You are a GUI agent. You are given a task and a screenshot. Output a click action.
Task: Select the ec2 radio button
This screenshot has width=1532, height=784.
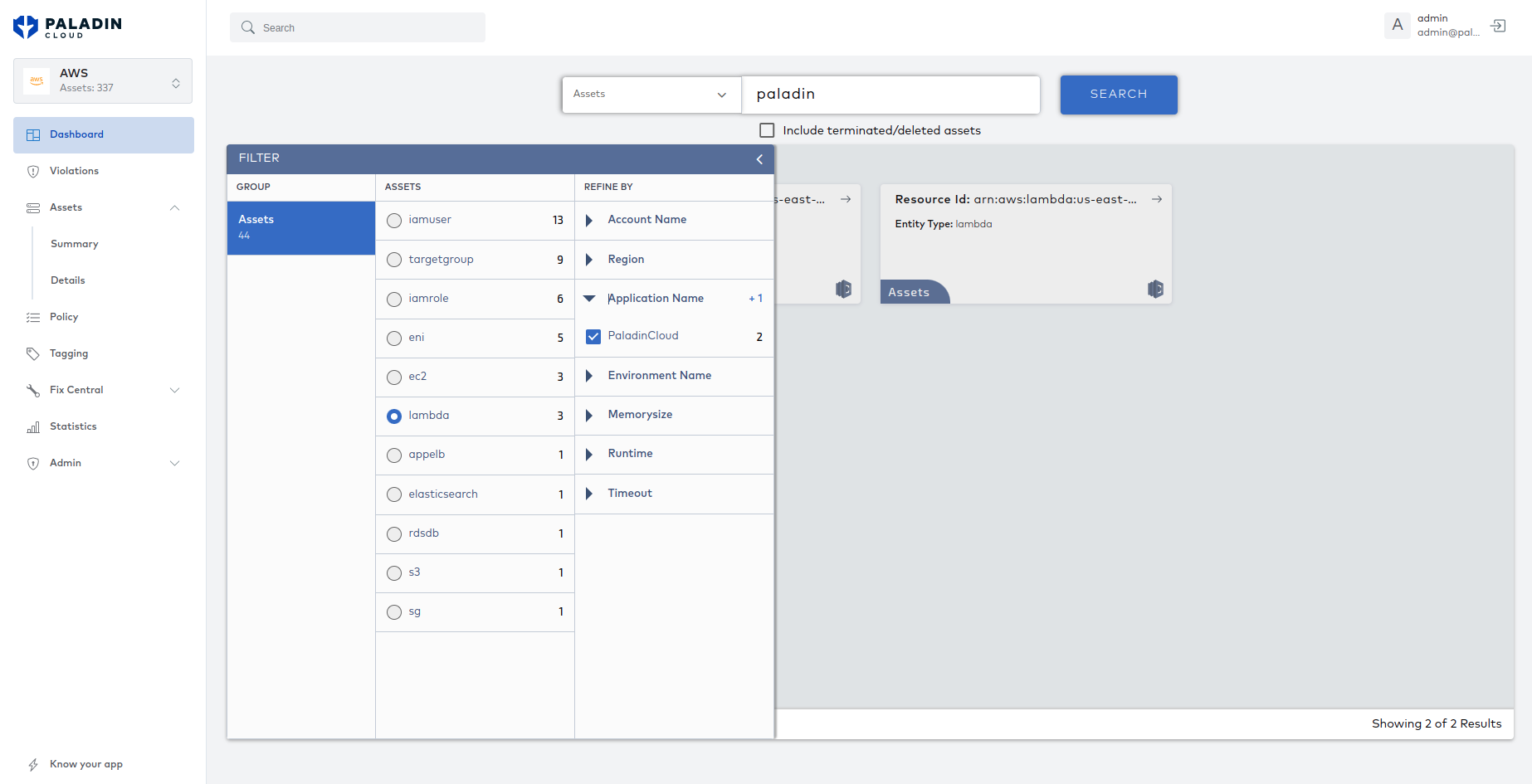click(x=394, y=377)
